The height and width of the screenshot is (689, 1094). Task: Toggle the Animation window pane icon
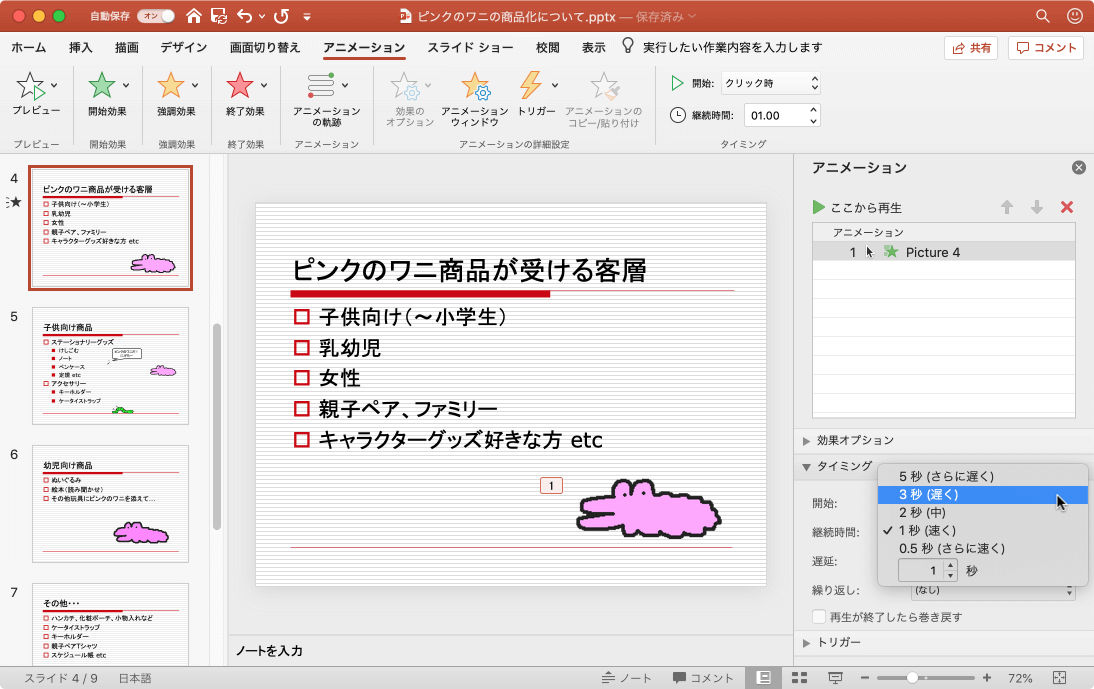[x=474, y=87]
